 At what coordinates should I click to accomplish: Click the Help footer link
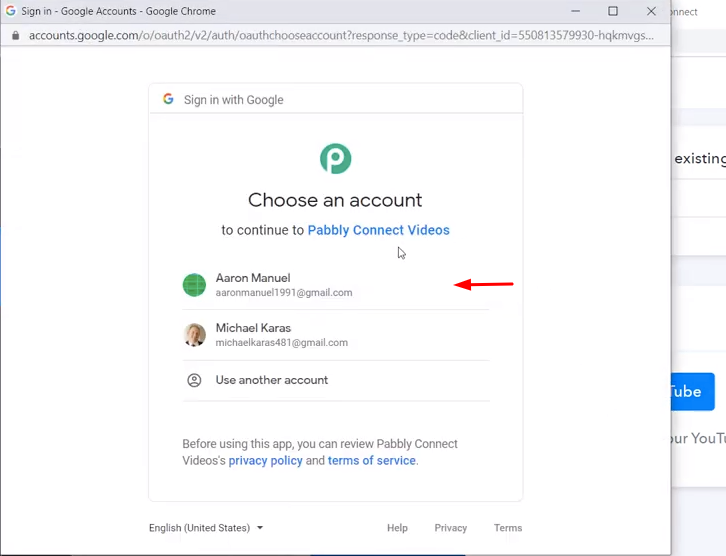[397, 528]
